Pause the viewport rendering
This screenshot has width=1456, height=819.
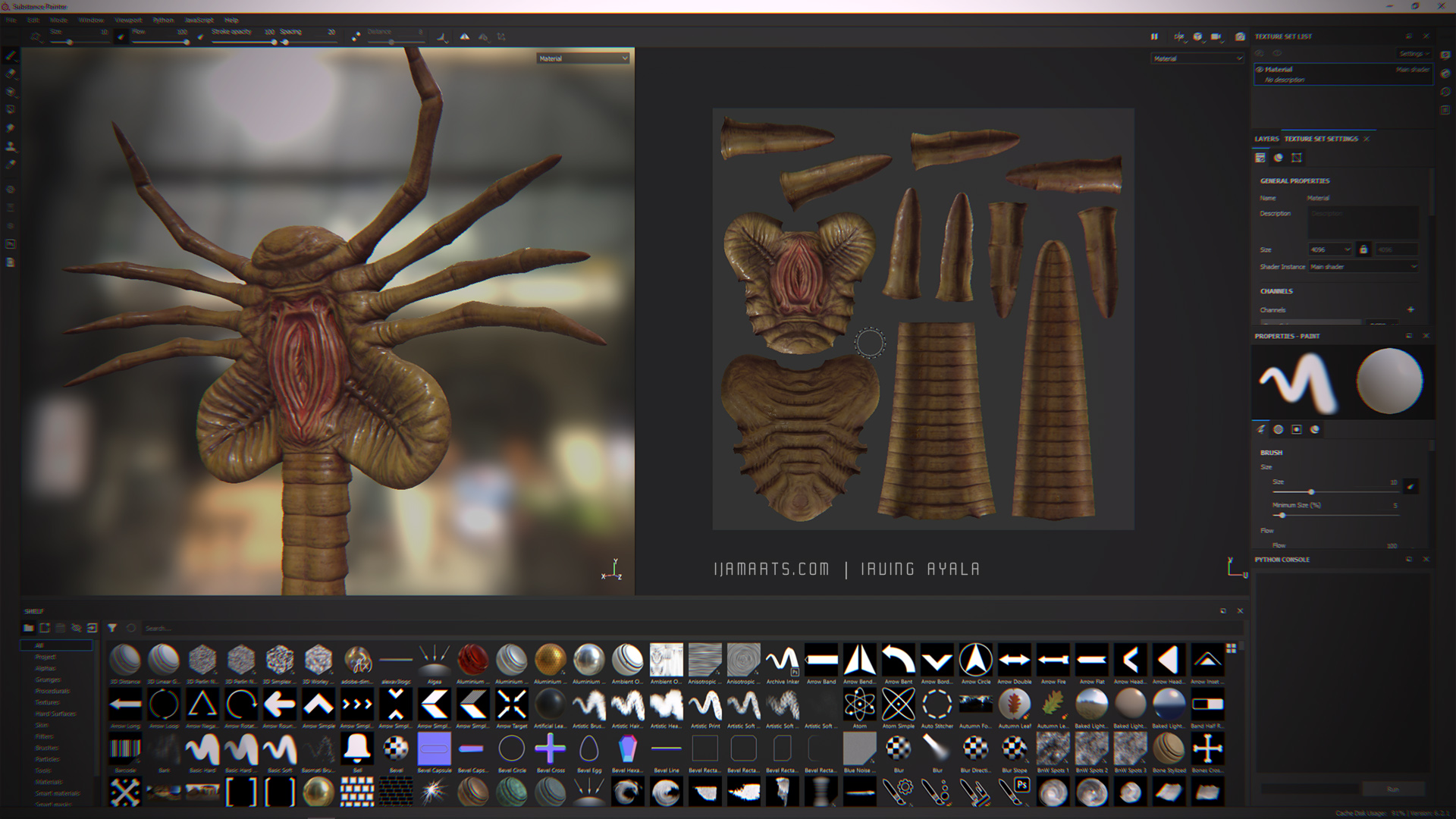(x=1154, y=36)
